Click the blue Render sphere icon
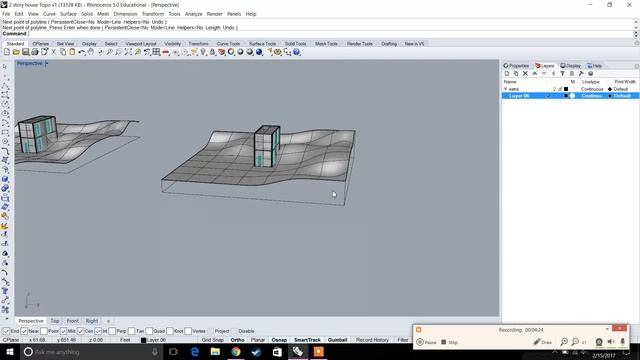Image resolution: width=640 pixels, height=360 pixels. tap(259, 52)
